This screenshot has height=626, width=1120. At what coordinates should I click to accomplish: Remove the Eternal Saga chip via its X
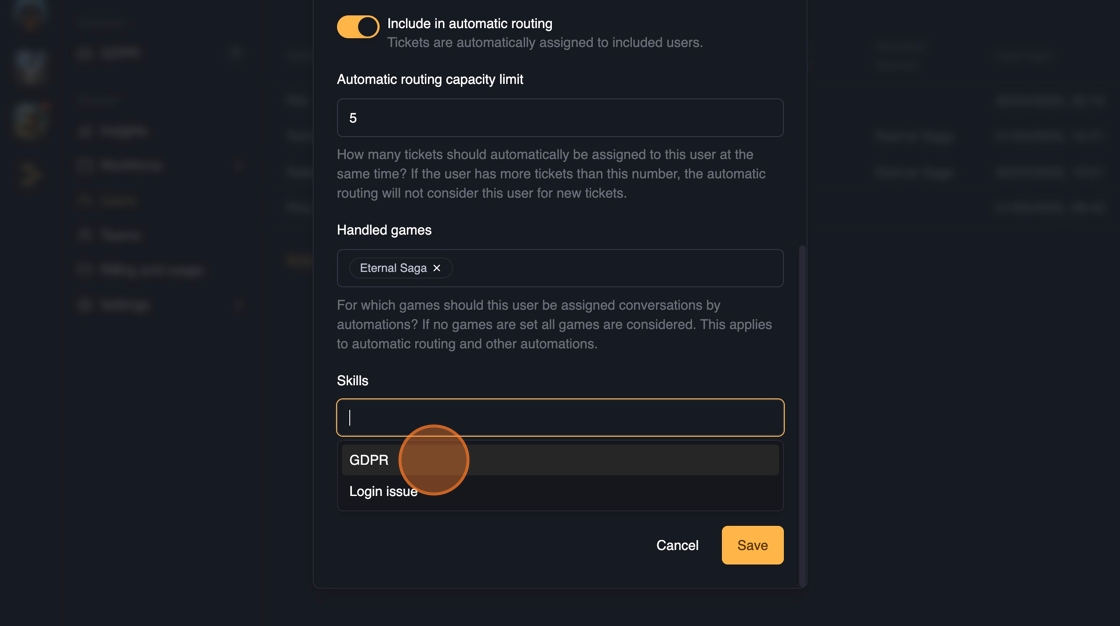pyautogui.click(x=437, y=268)
